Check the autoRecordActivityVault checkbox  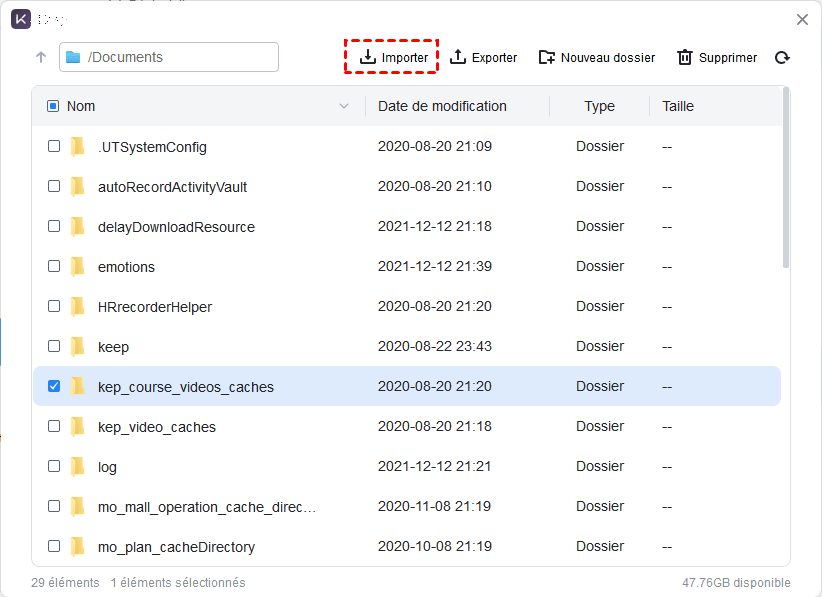point(54,186)
